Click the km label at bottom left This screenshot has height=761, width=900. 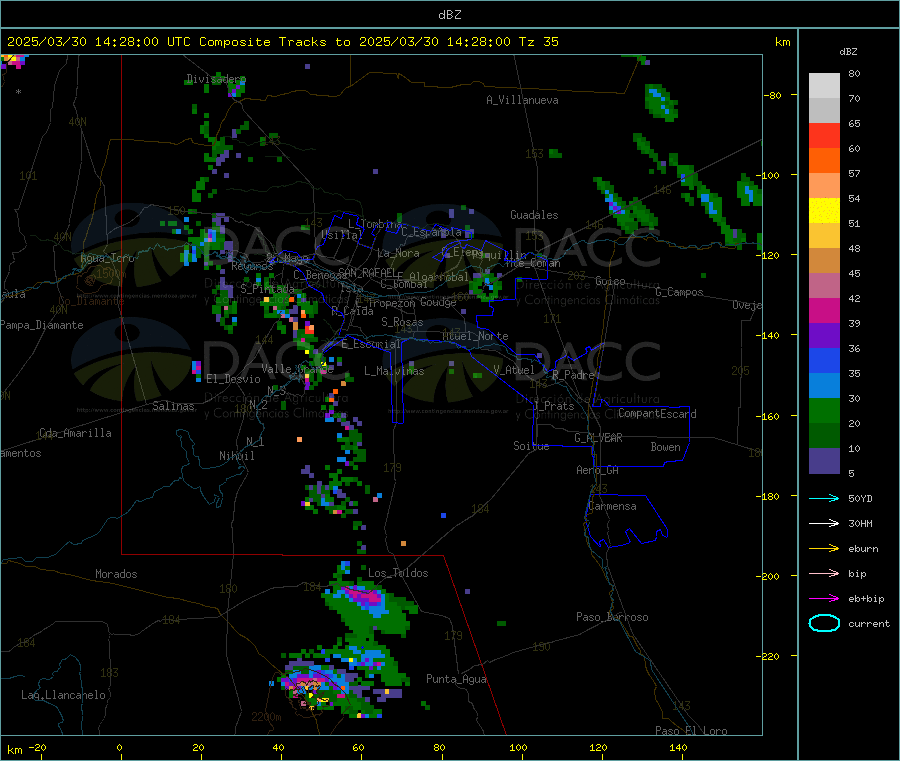pos(14,750)
